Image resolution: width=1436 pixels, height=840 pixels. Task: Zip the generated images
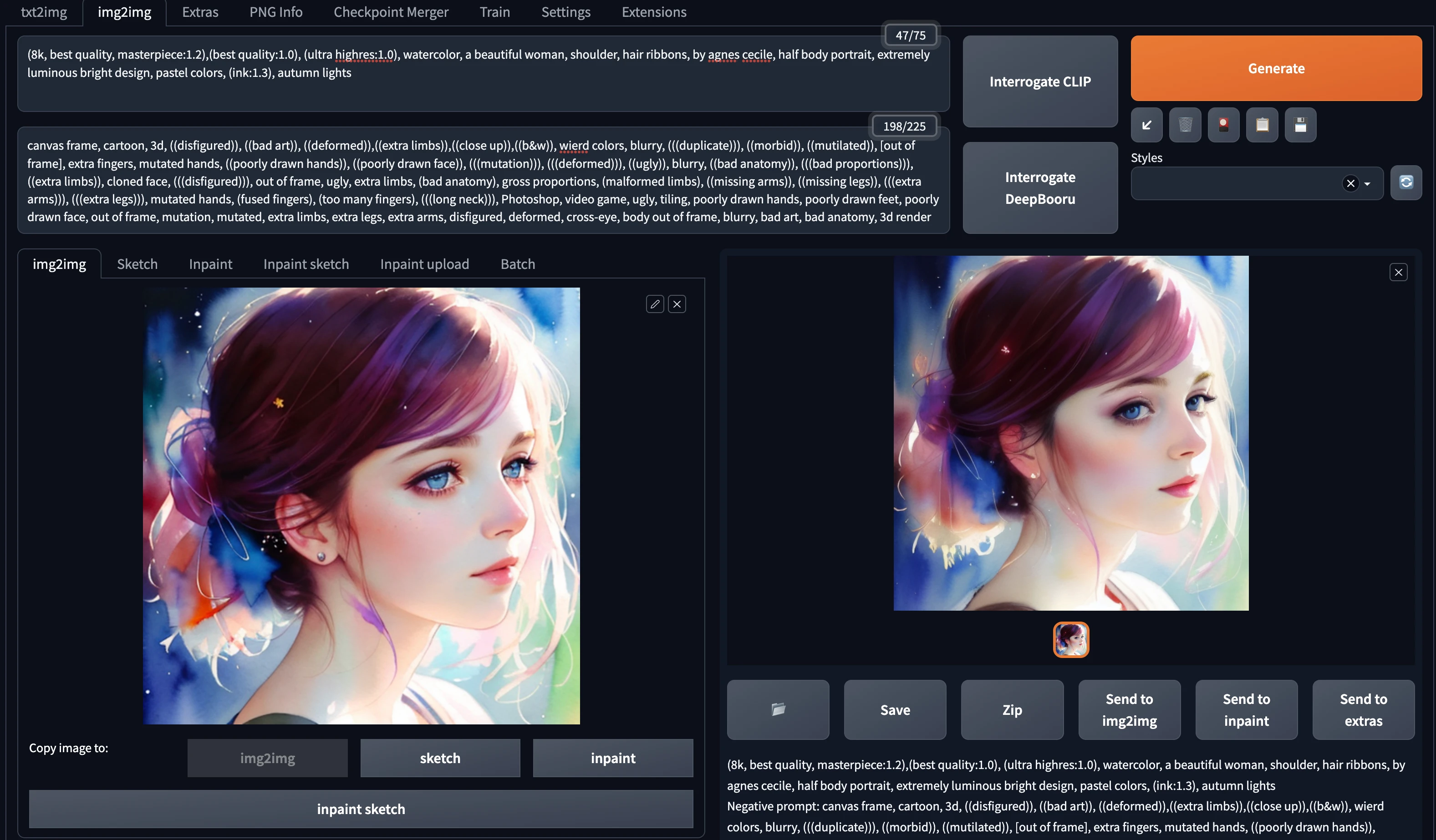tap(1012, 709)
